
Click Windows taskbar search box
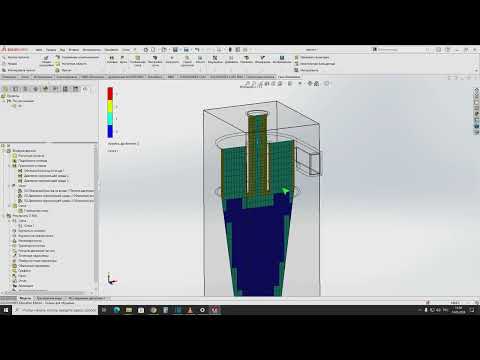click(56, 310)
